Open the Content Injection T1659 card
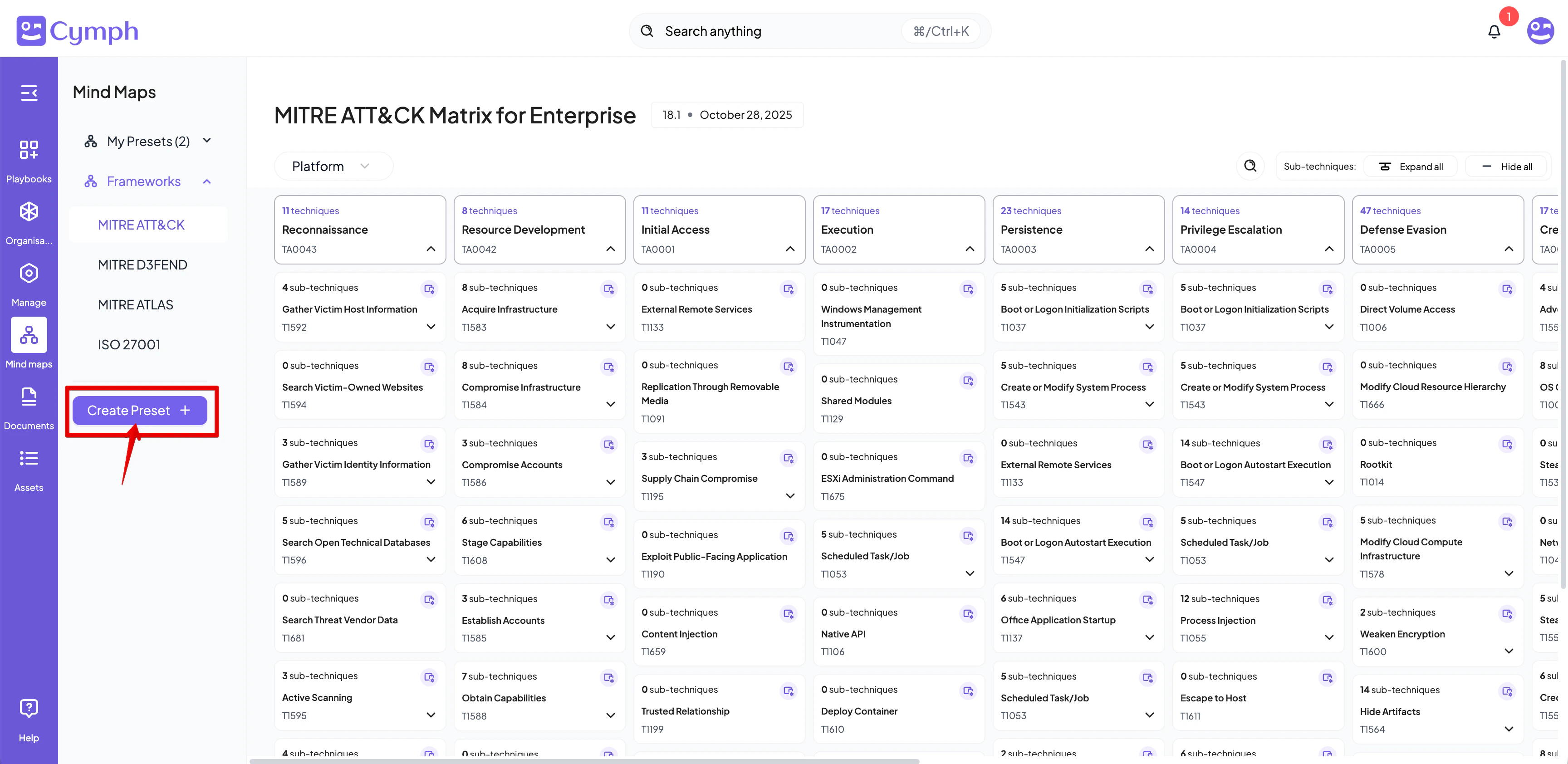Image resolution: width=1568 pixels, height=764 pixels. tap(719, 631)
